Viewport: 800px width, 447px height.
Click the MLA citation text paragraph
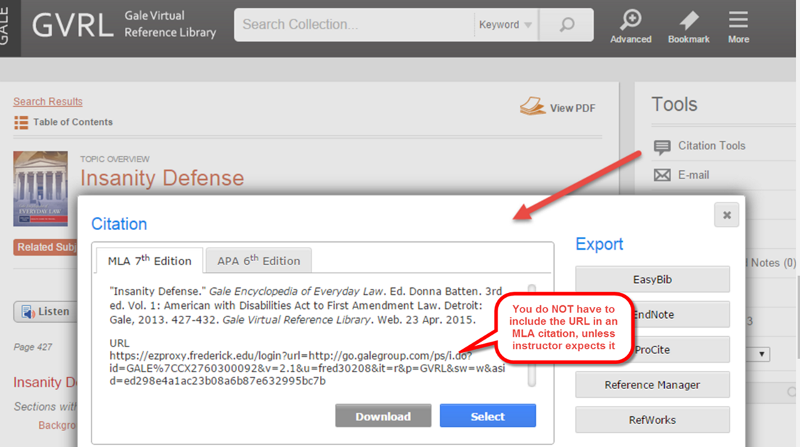(x=306, y=306)
